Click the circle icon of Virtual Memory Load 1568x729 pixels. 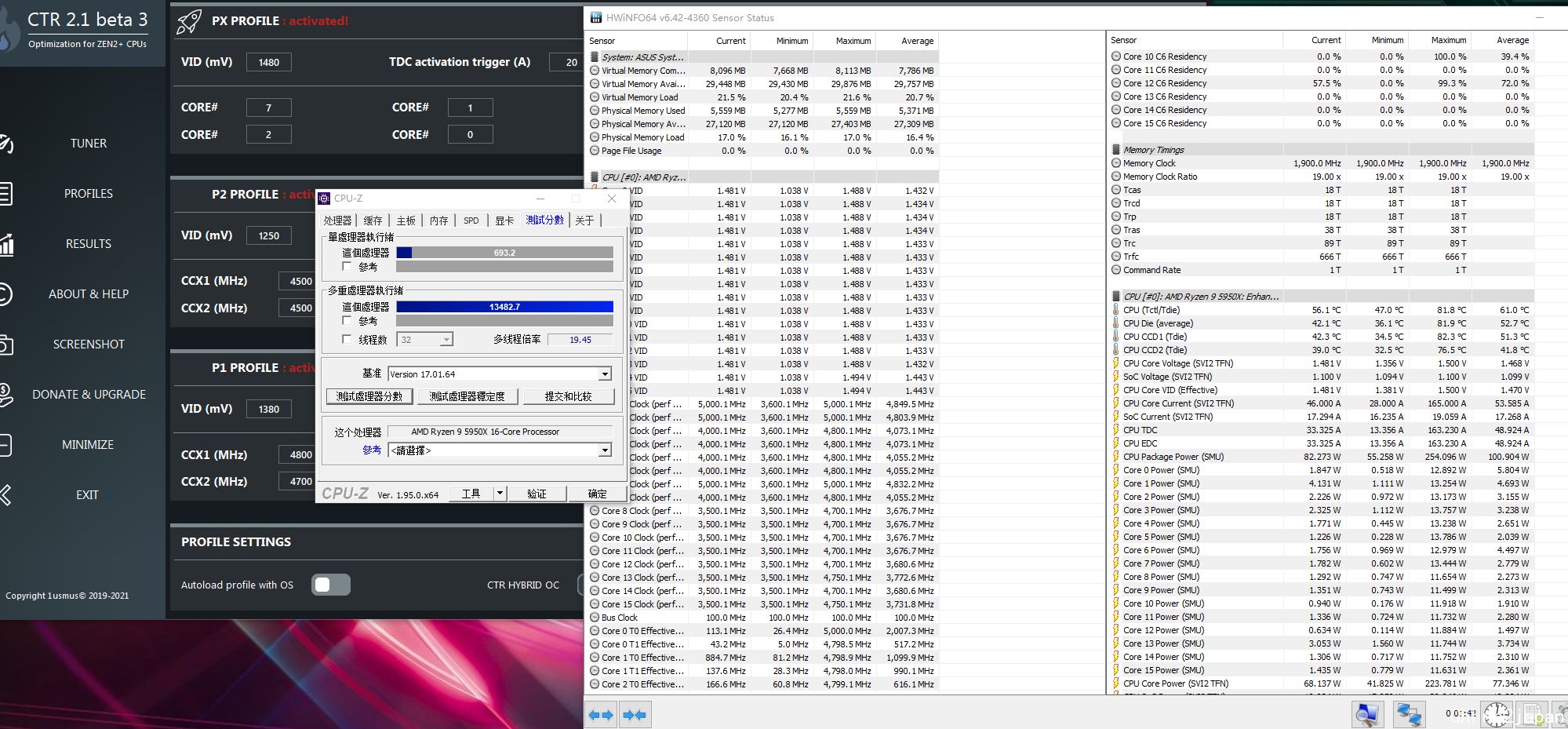tap(595, 97)
